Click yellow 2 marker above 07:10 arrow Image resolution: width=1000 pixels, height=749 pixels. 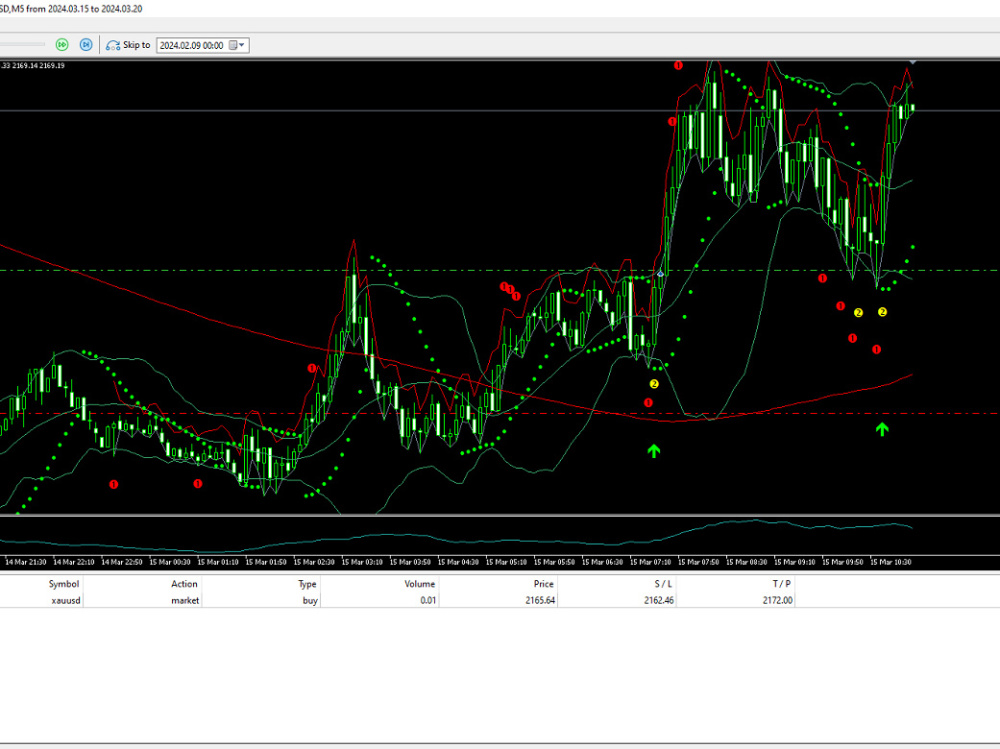(x=654, y=384)
